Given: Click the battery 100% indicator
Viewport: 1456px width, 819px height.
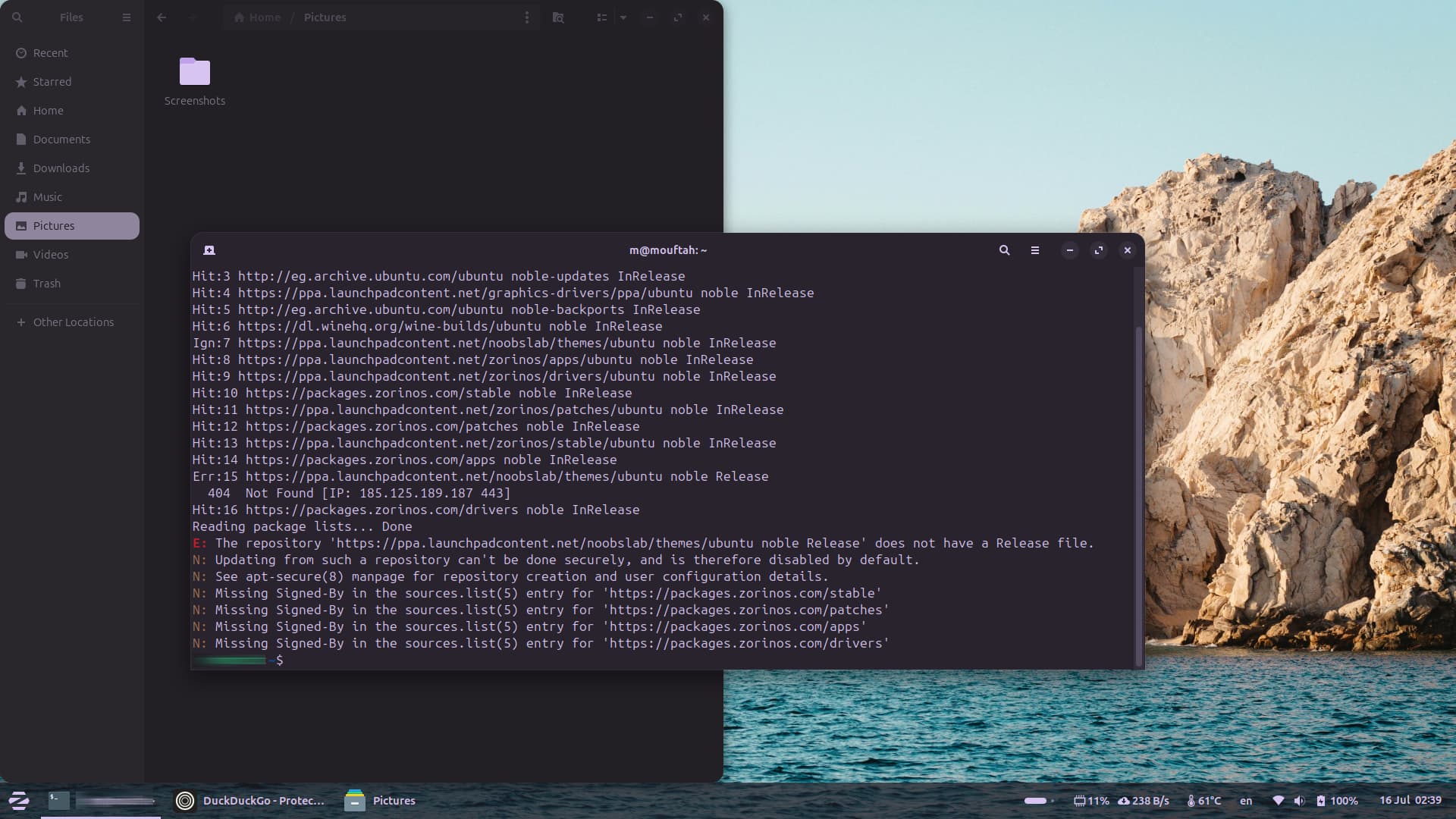Looking at the screenshot, I should tap(1337, 801).
